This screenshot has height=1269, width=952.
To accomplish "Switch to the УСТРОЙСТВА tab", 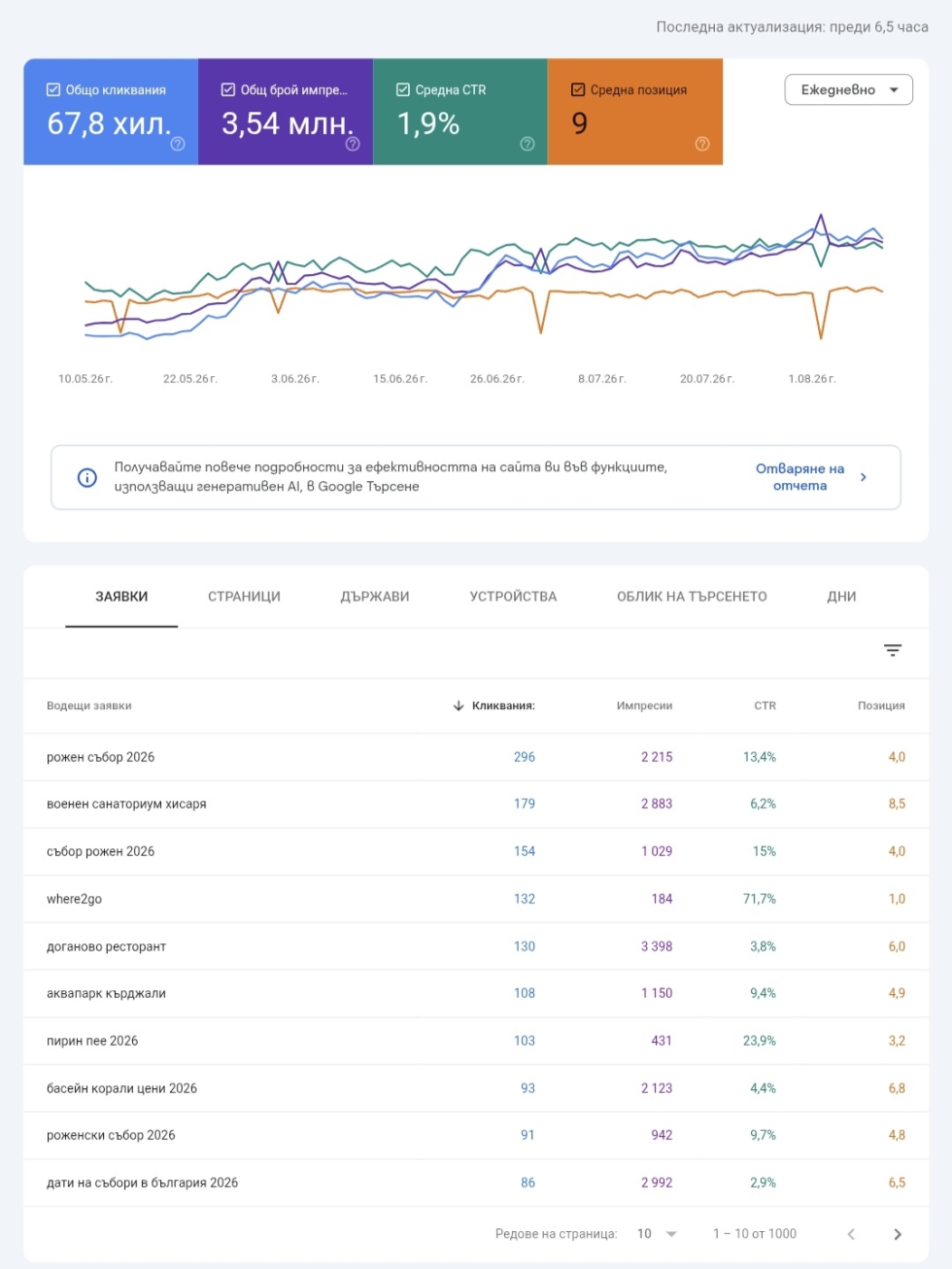I will 513,597.
